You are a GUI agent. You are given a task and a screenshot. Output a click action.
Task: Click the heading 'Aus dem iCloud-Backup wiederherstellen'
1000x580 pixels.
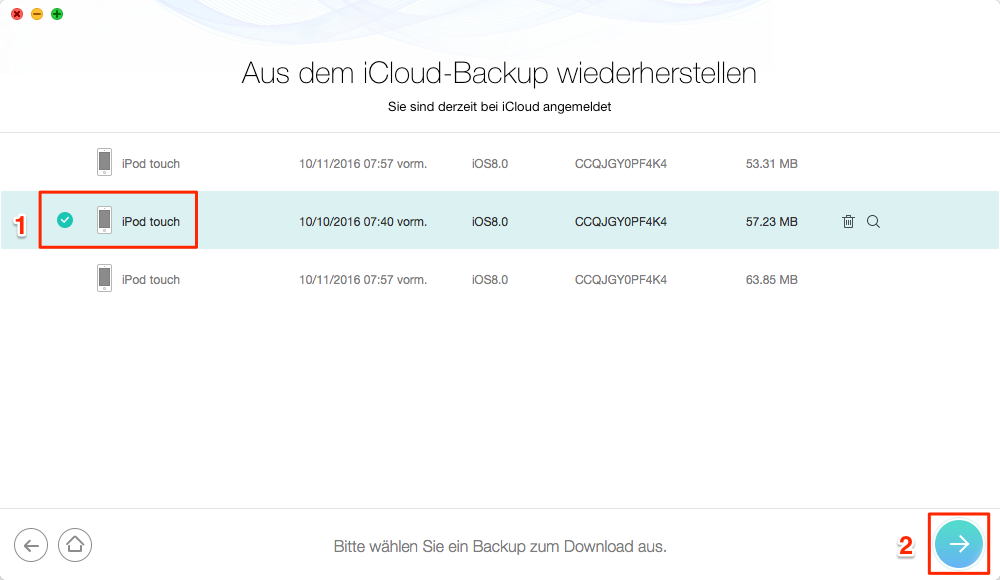pos(499,73)
